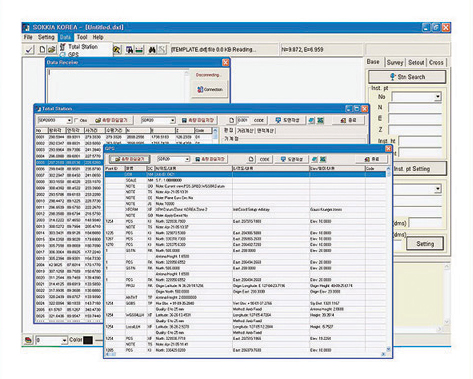Click the E input field under Inst. pt
This screenshot has height=379, width=473.
415,118
